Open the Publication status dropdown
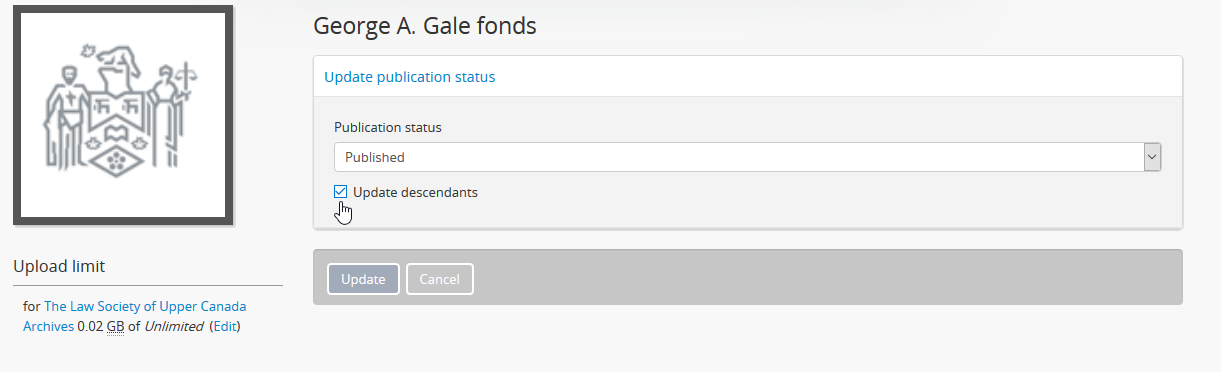This screenshot has width=1221, height=372. click(747, 157)
